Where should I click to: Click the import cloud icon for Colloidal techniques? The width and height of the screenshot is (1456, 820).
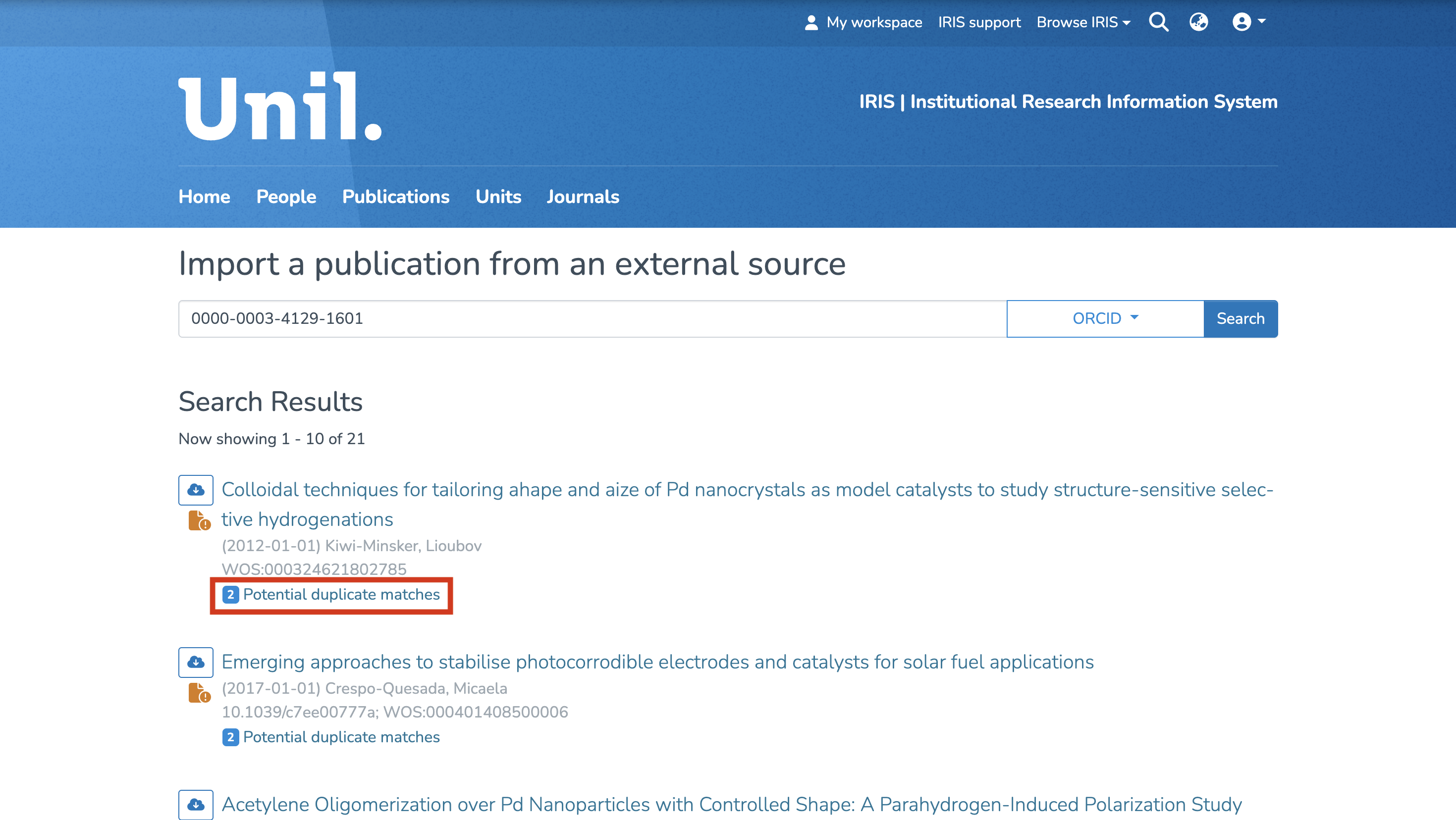[x=196, y=489]
